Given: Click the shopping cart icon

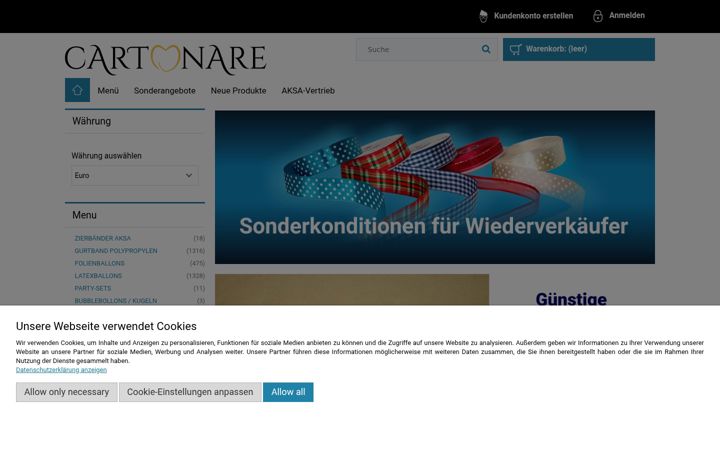Looking at the screenshot, I should tap(515, 49).
